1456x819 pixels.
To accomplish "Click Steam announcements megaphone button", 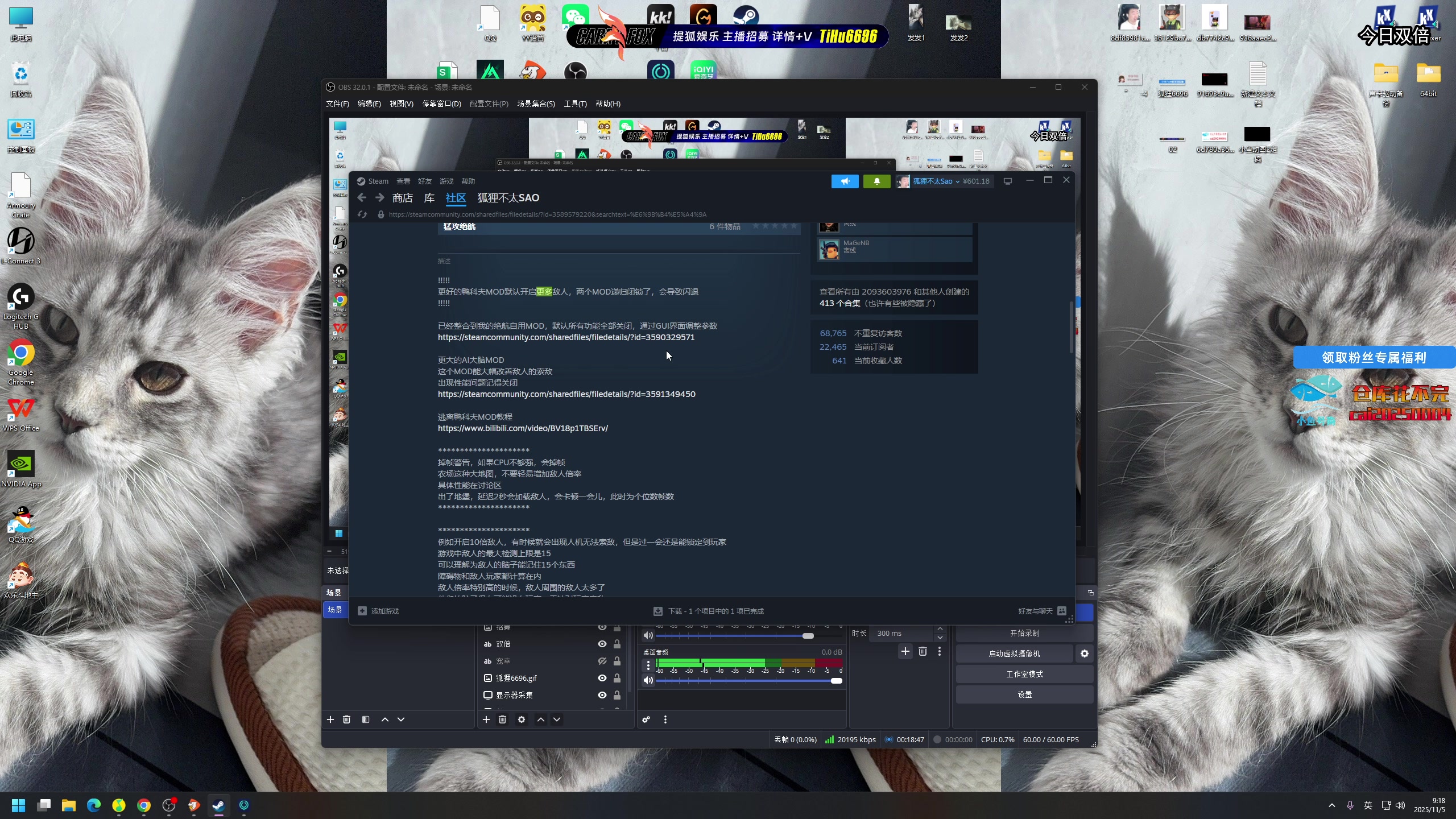I will tap(845, 181).
